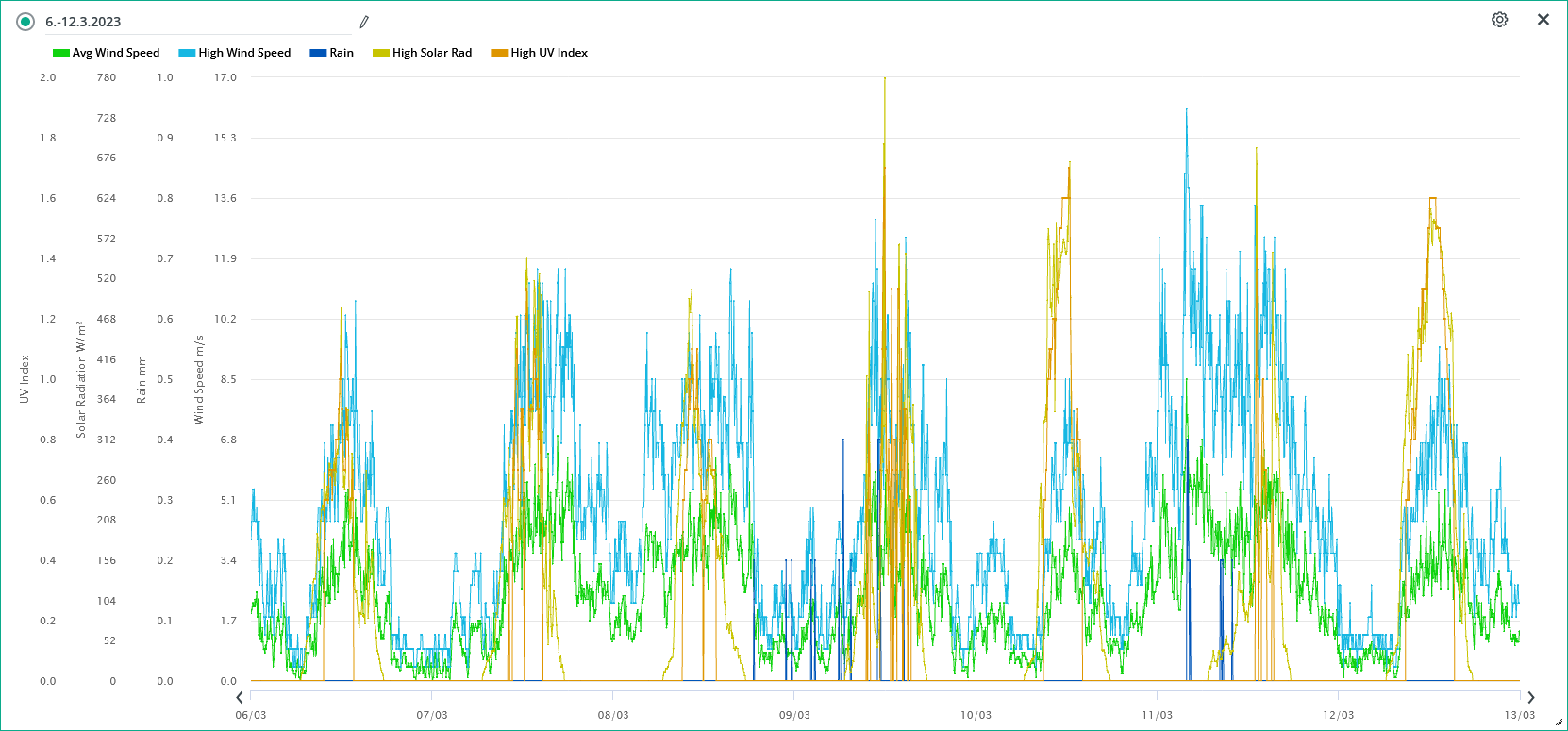1568x731 pixels.
Task: Toggle the Avg Wind Speed series
Action: point(107,53)
